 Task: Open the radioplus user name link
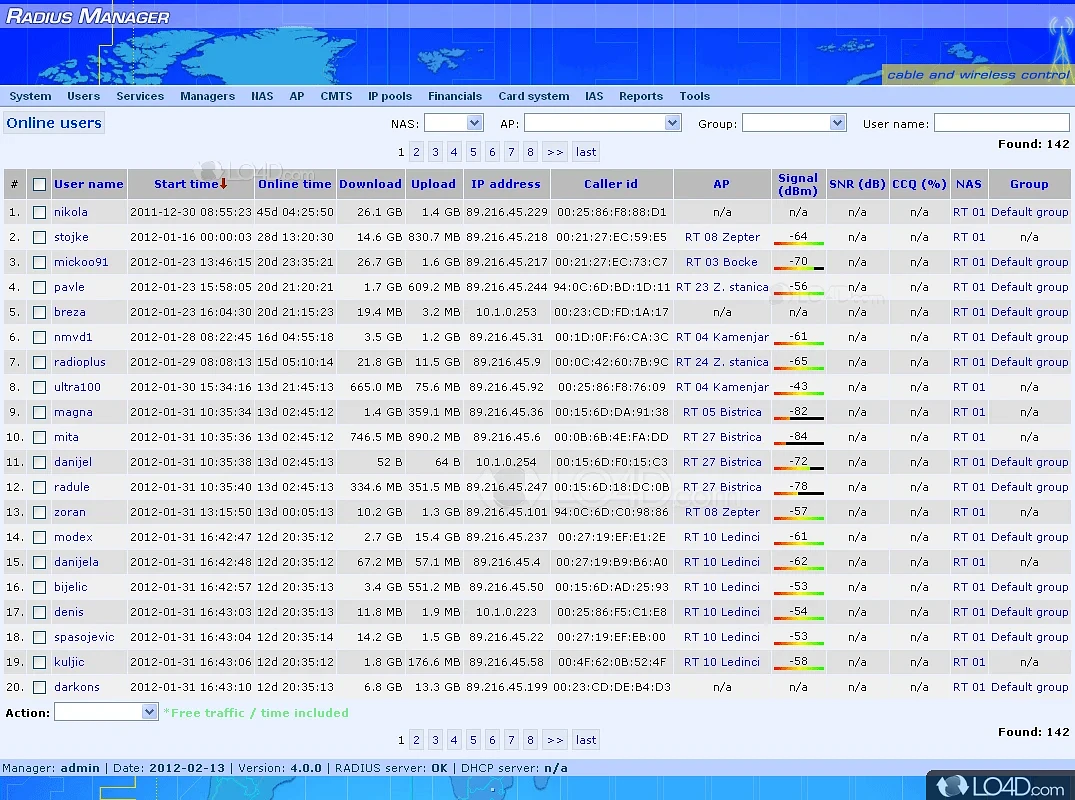(79, 362)
